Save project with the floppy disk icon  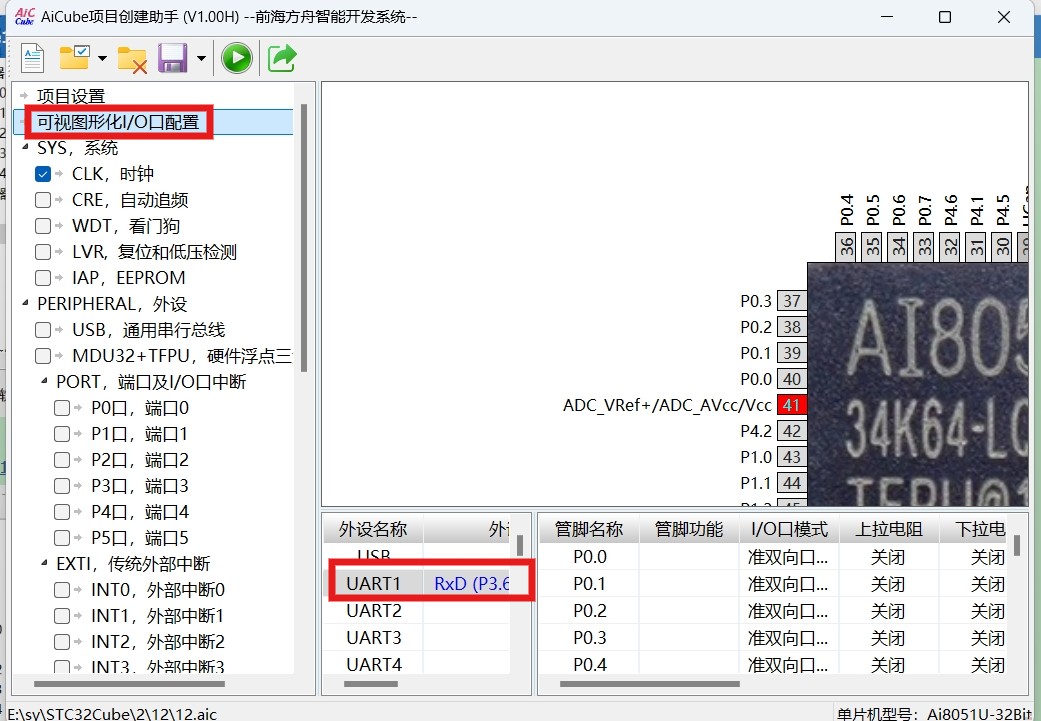[173, 58]
